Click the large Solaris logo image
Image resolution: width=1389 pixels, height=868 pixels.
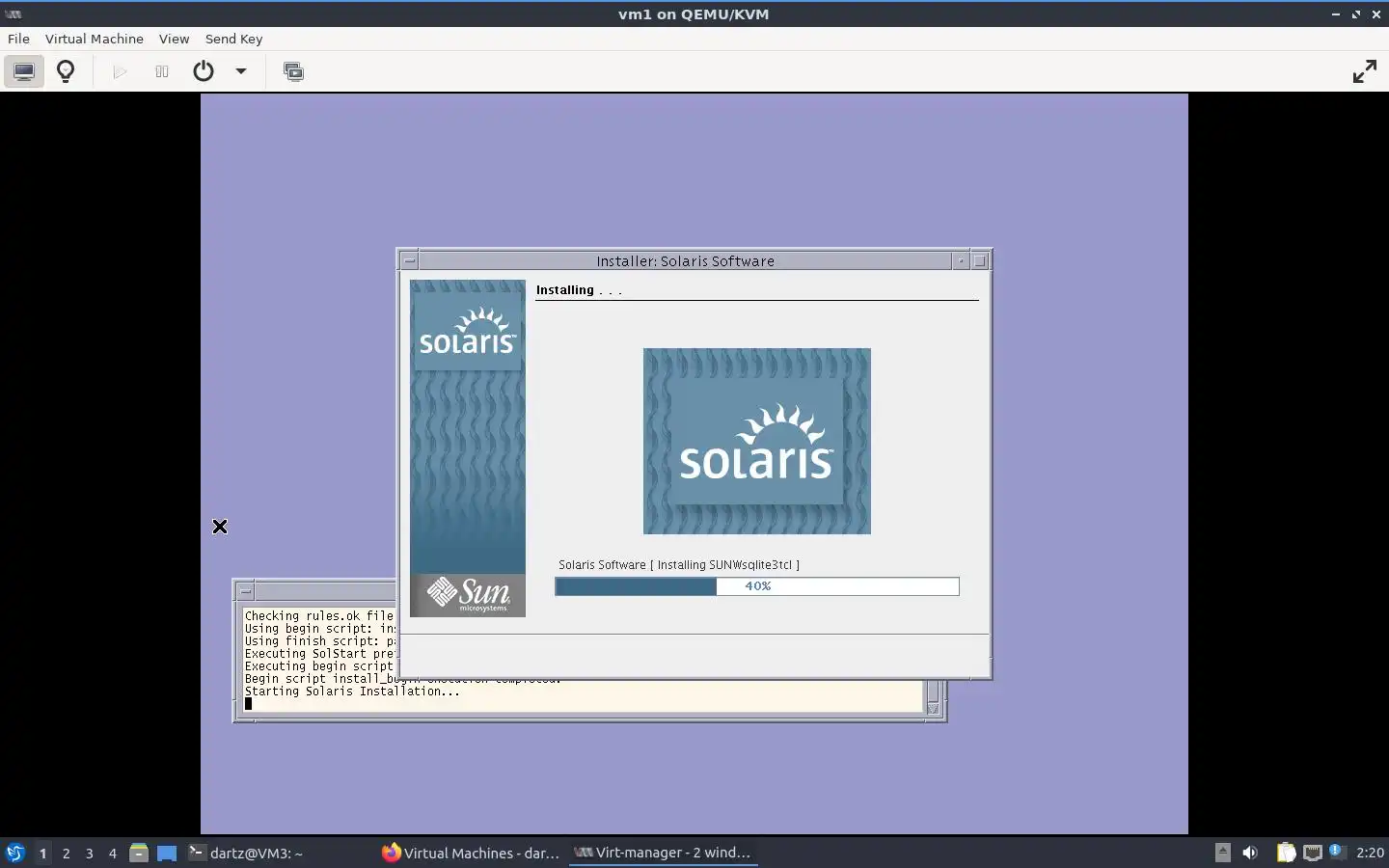pyautogui.click(x=757, y=441)
